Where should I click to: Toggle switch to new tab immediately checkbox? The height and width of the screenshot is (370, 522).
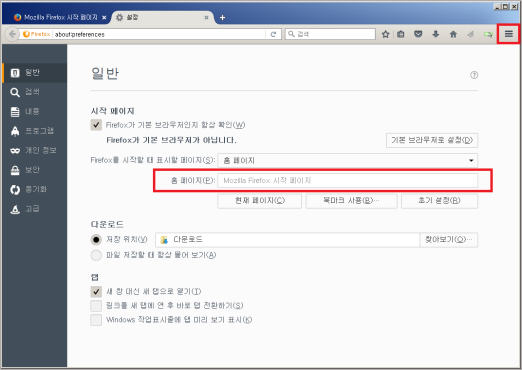96,306
